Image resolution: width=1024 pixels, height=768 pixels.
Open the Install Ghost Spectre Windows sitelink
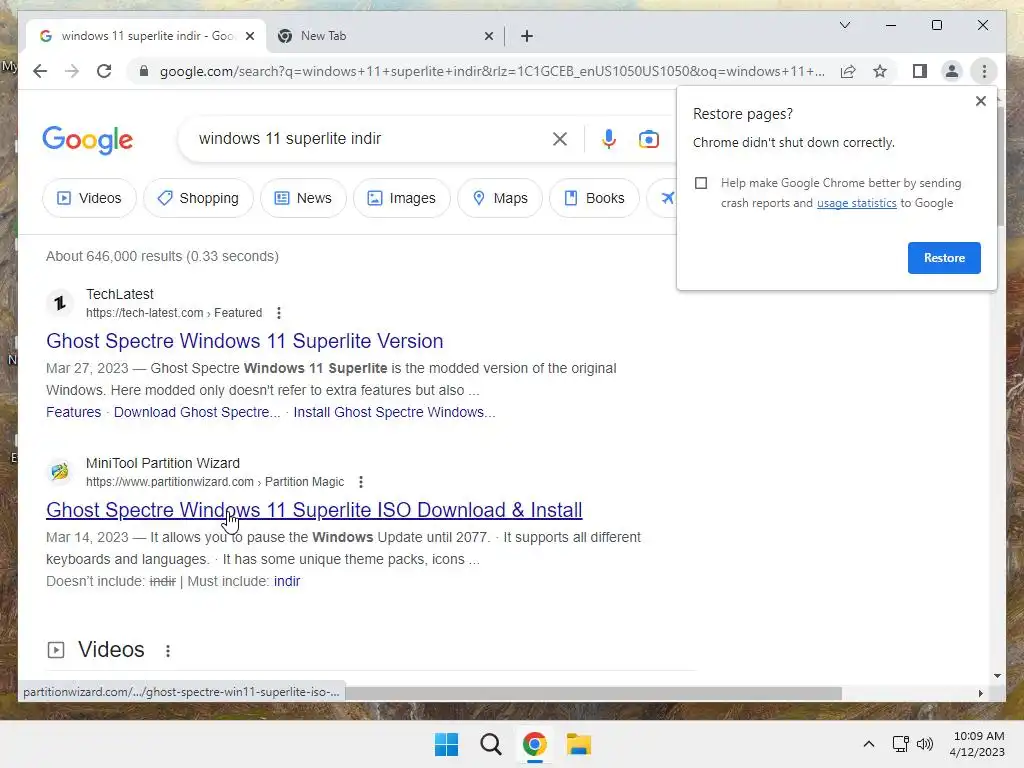(x=394, y=412)
